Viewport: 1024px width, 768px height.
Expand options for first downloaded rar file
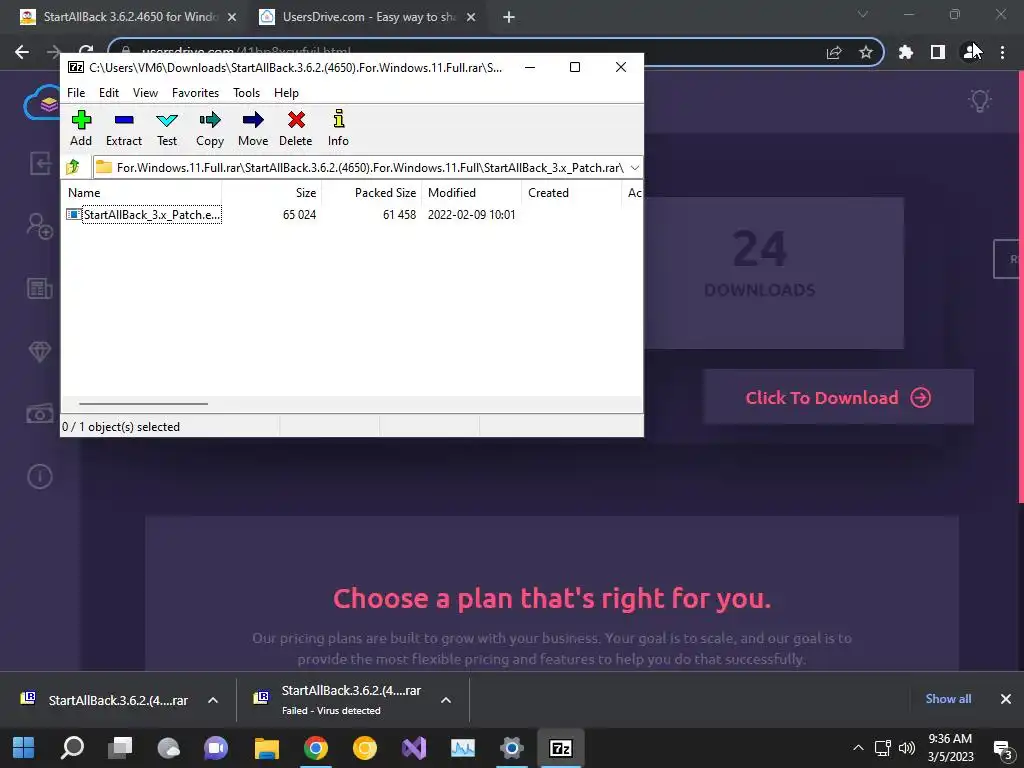coord(213,700)
